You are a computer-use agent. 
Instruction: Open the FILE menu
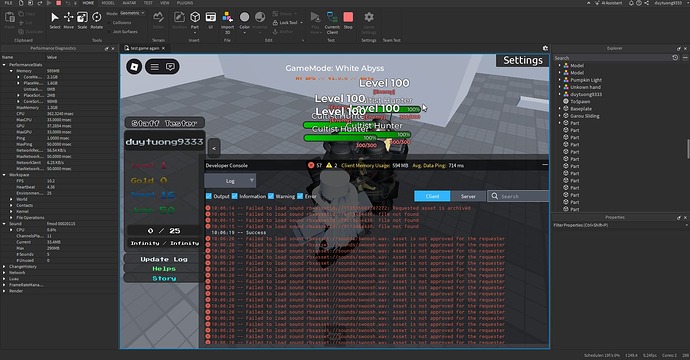point(8,3)
